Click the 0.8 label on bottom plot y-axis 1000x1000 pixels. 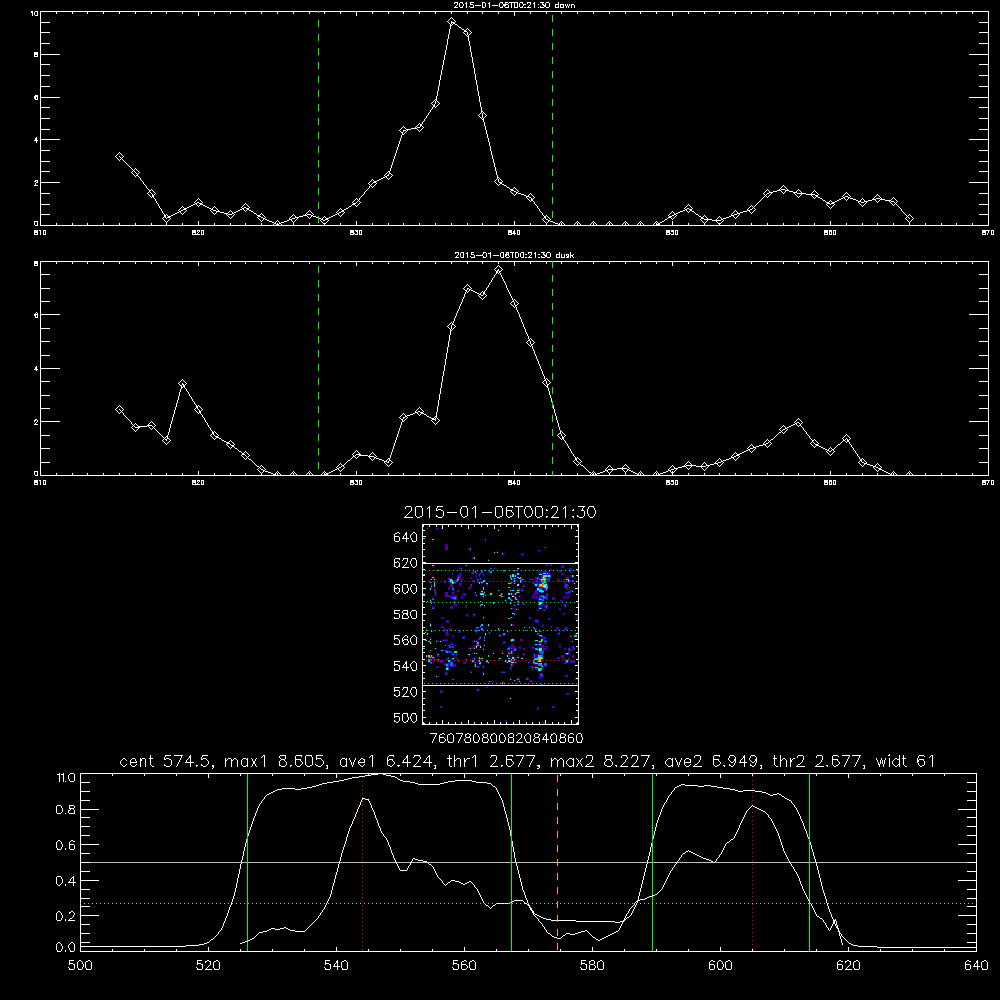pos(66,810)
